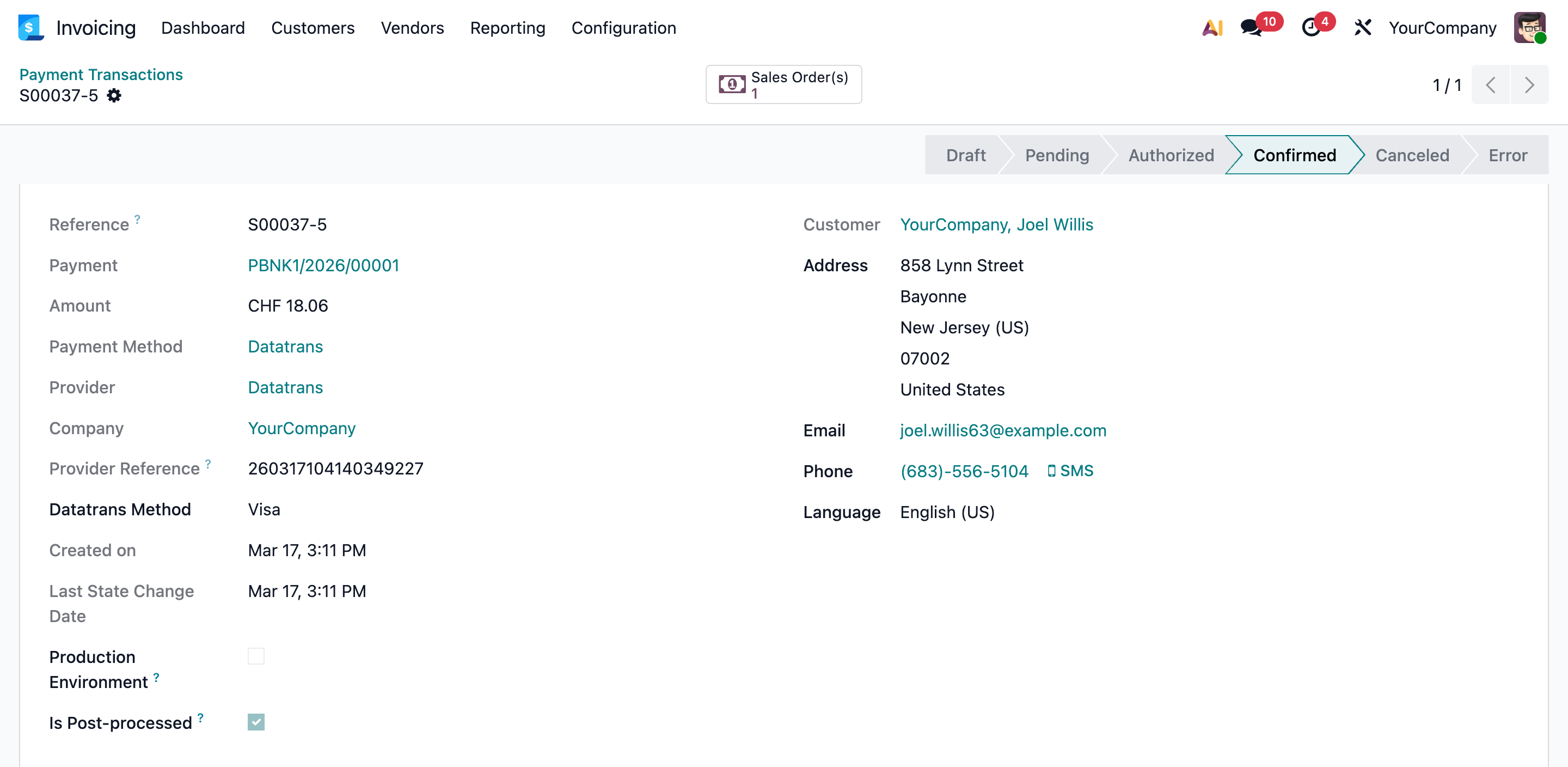The image size is (1568, 767).
Task: Show help for Is Post-processed
Action: pyautogui.click(x=201, y=717)
